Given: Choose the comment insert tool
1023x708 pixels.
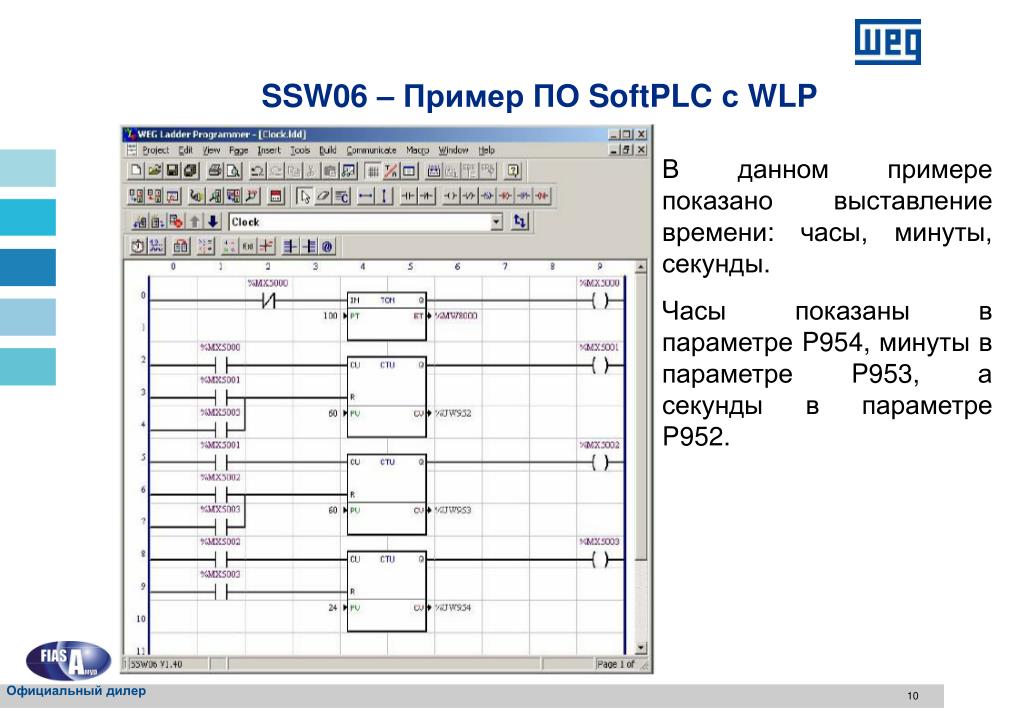Looking at the screenshot, I should (x=342, y=196).
